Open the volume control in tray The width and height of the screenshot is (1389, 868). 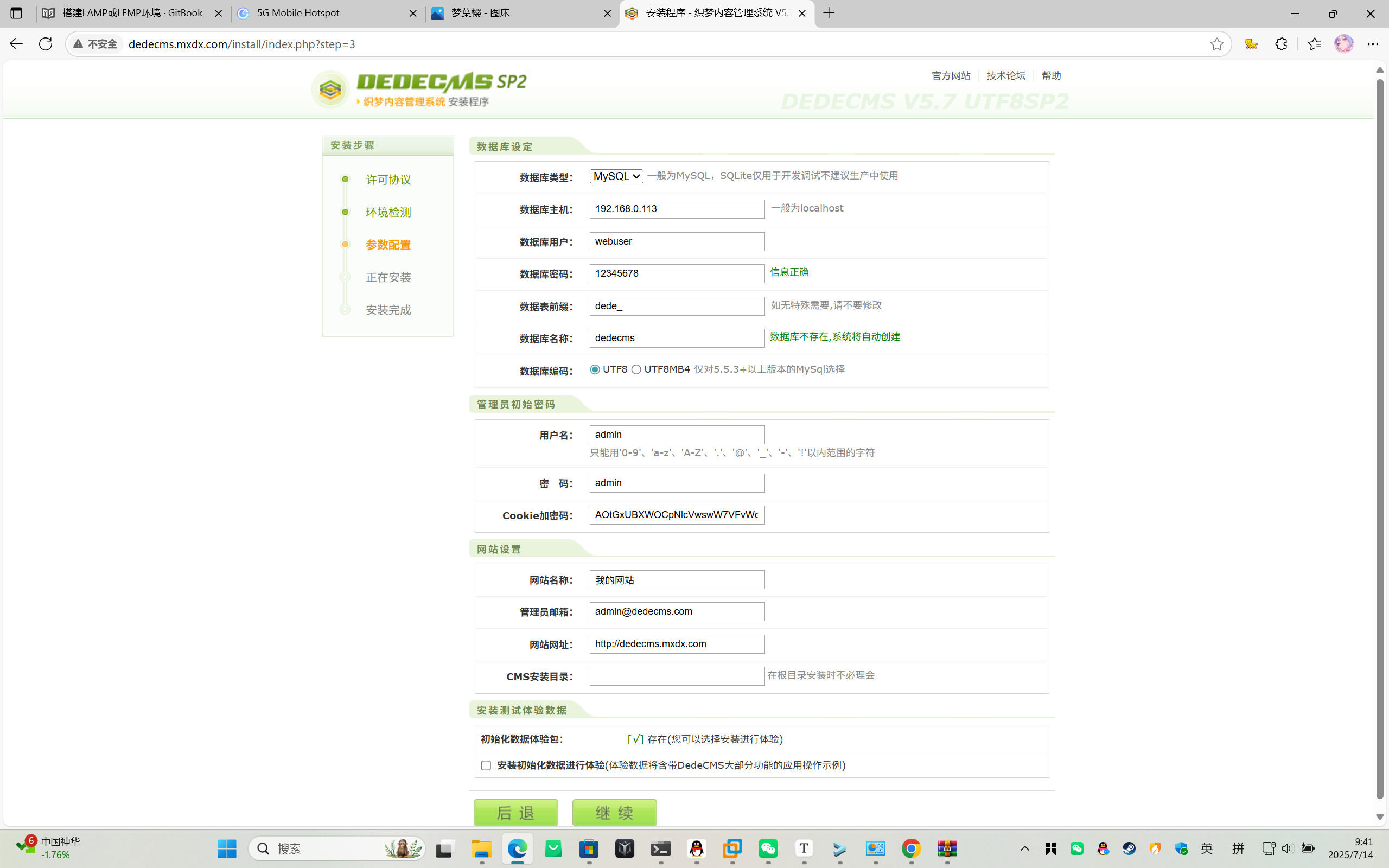coord(1288,848)
